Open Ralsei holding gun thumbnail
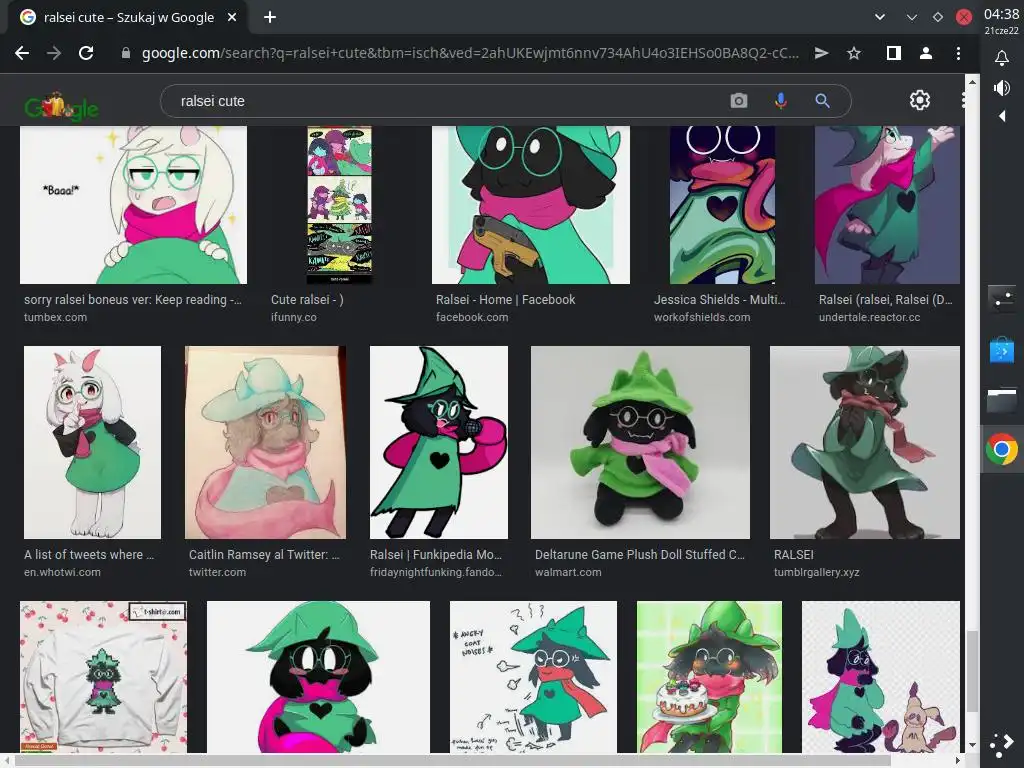The width and height of the screenshot is (1024, 768). tap(531, 205)
